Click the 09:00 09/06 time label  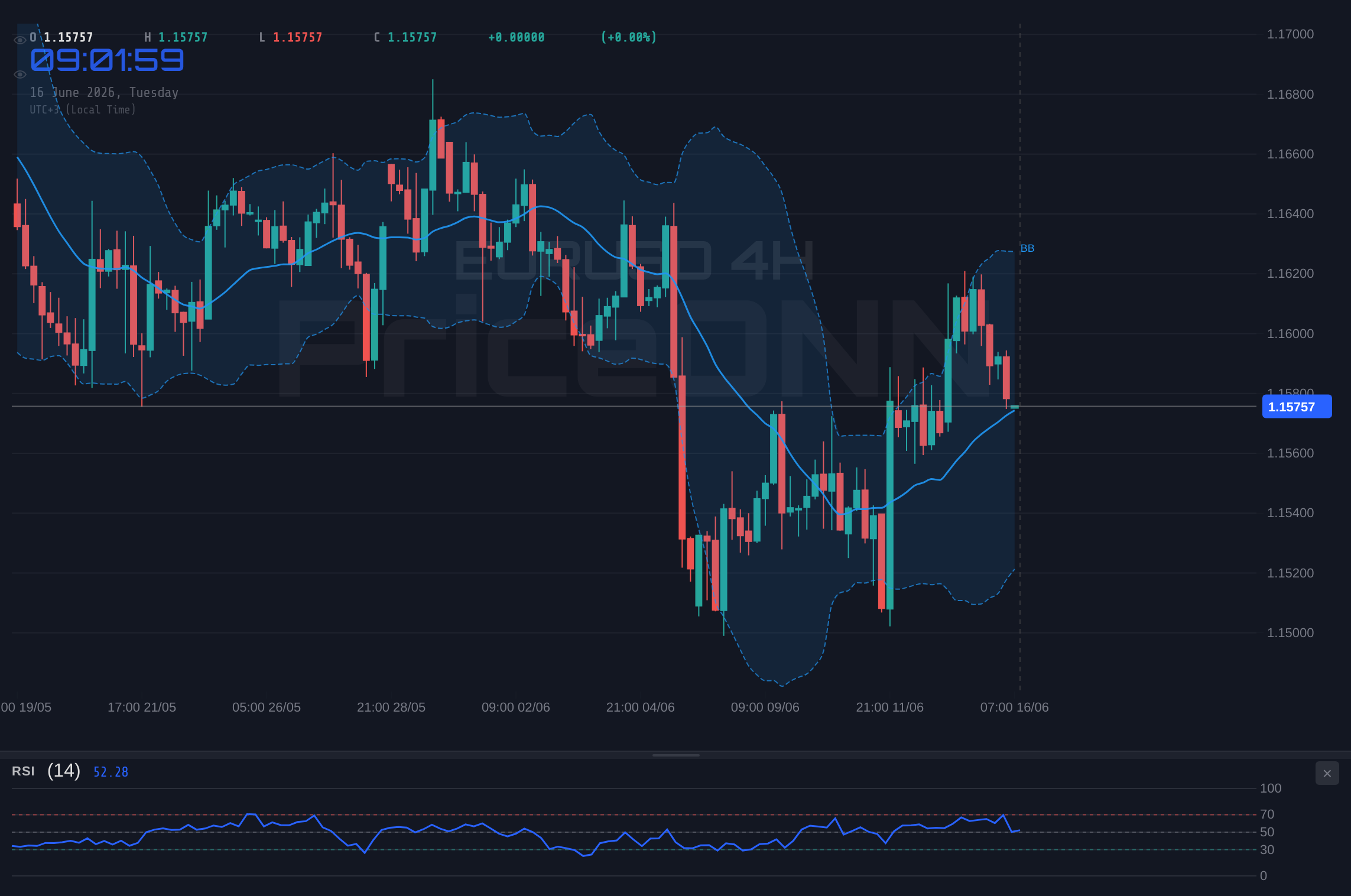(765, 707)
